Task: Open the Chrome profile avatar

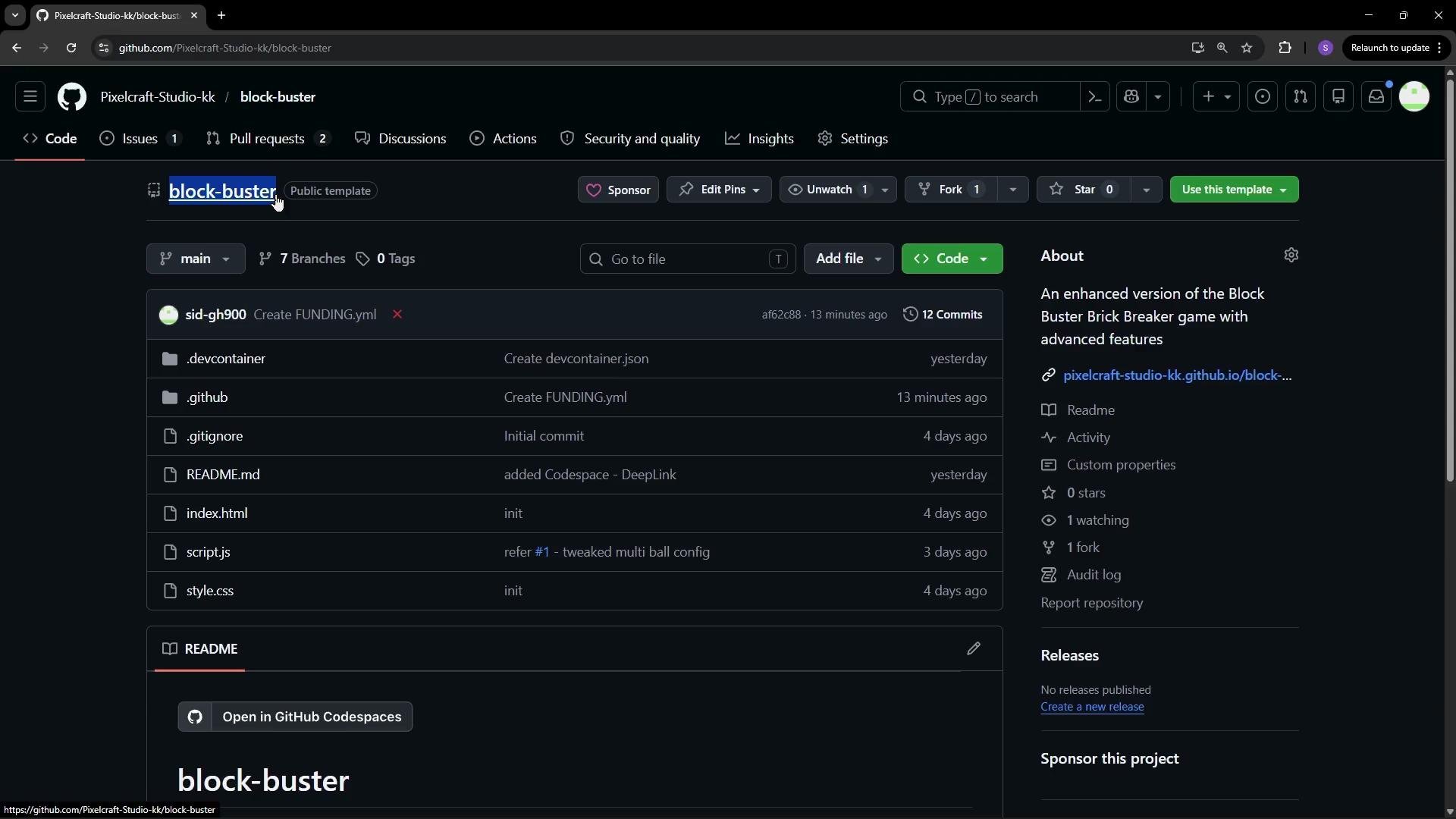Action: [x=1326, y=48]
